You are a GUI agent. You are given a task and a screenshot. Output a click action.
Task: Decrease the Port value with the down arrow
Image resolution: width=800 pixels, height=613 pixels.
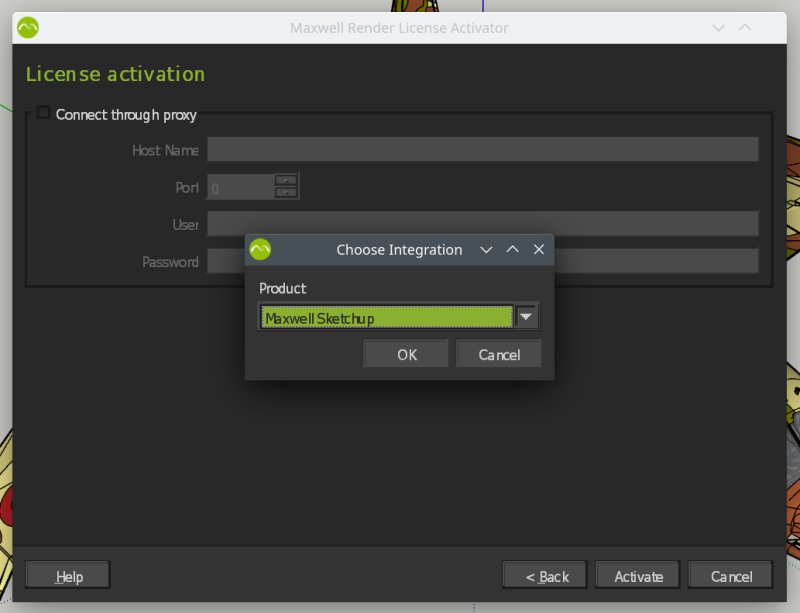(x=286, y=192)
